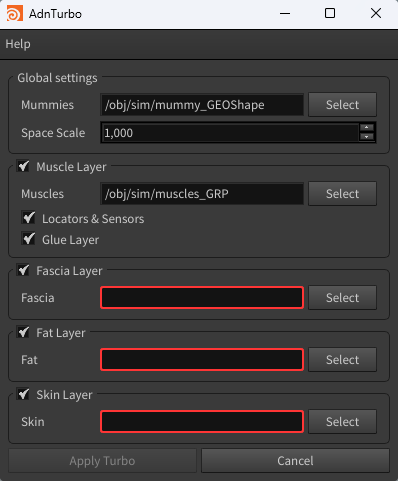This screenshot has height=481, width=398.
Task: Click Select button beside Fascia field
Action: (x=342, y=298)
